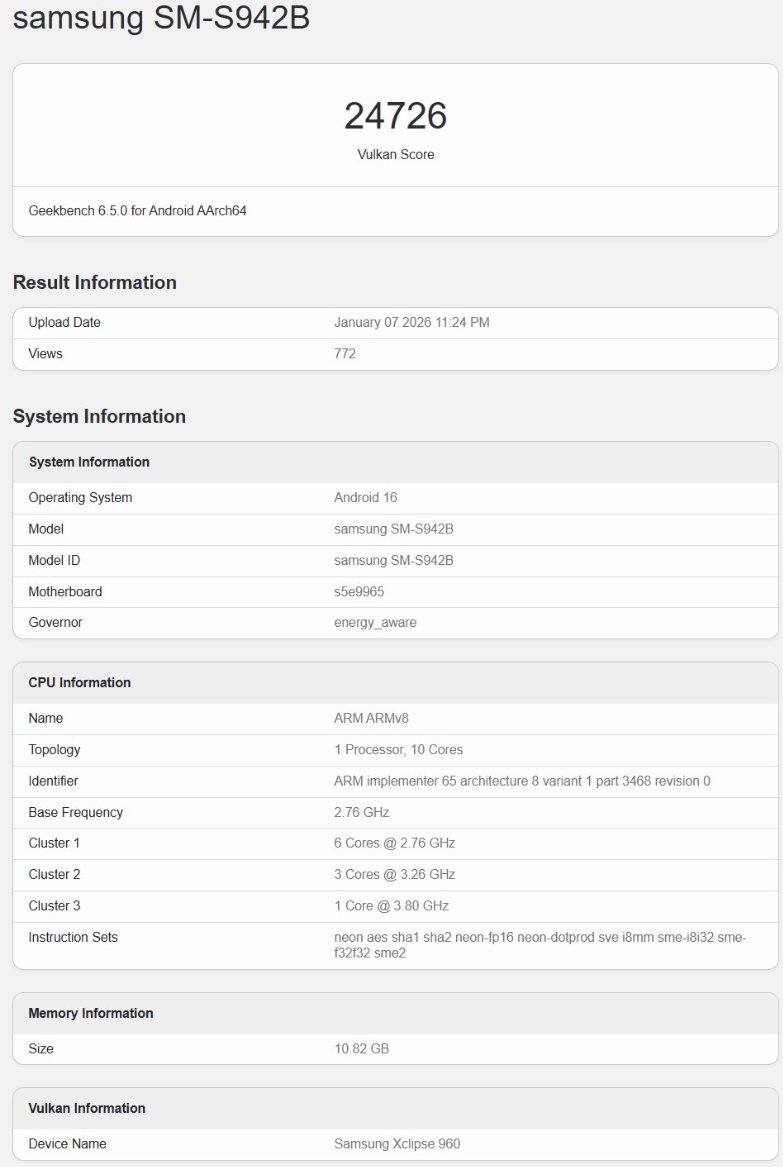Image resolution: width=783 pixels, height=1167 pixels.
Task: Click the Instruction Sets list text
Action: pyautogui.click(x=540, y=945)
